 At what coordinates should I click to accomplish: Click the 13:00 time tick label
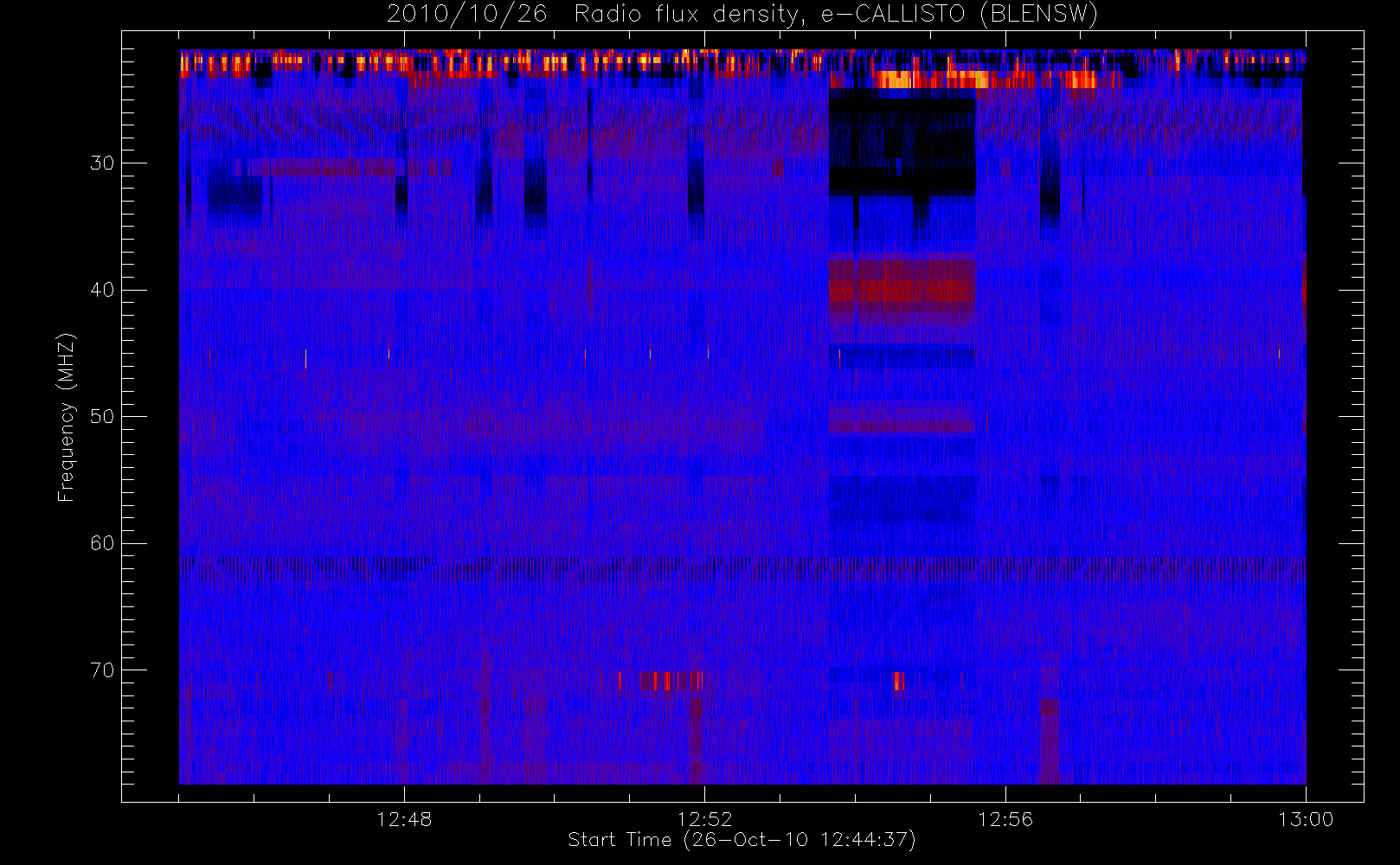tap(1306, 819)
